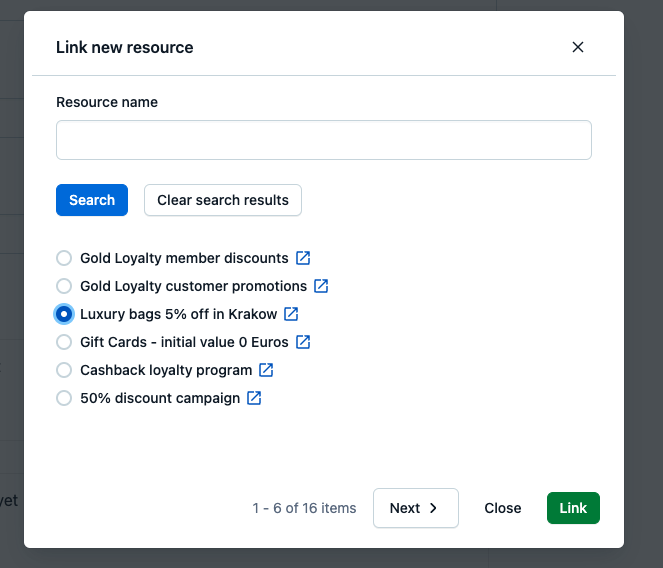Select Gold Loyalty member discounts radio button
Image resolution: width=663 pixels, height=568 pixels.
click(x=64, y=258)
